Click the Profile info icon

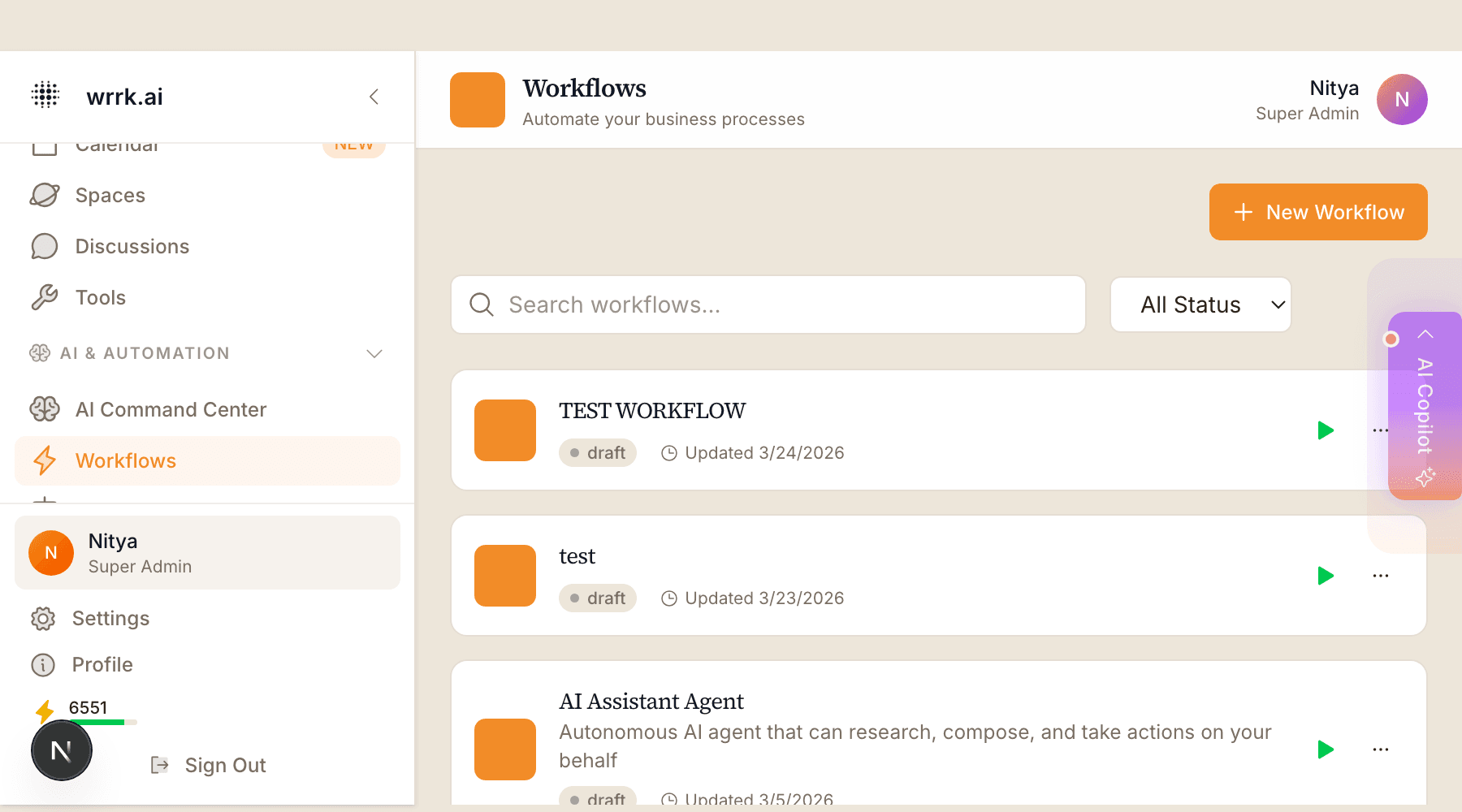(43, 664)
